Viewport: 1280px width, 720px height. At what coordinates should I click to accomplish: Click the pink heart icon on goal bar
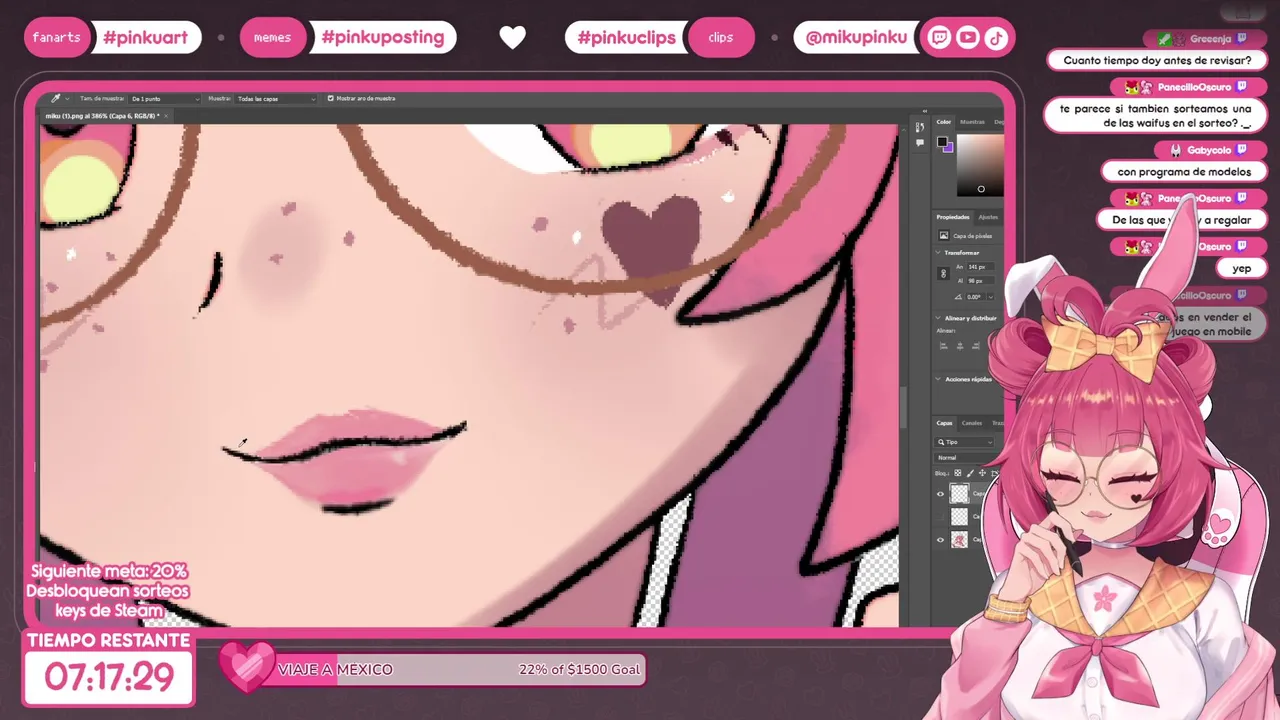point(246,666)
